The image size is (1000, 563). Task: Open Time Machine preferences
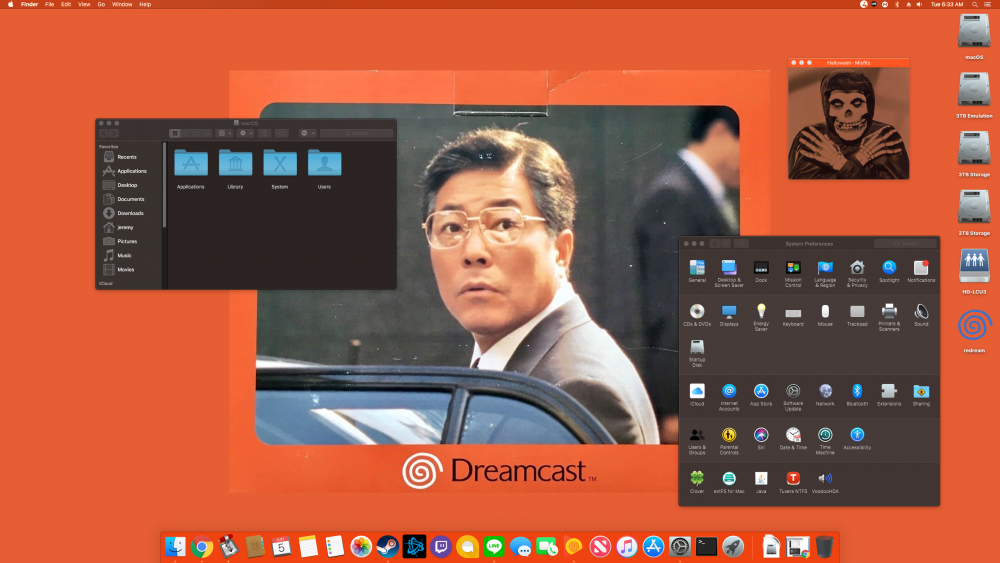coord(825,441)
